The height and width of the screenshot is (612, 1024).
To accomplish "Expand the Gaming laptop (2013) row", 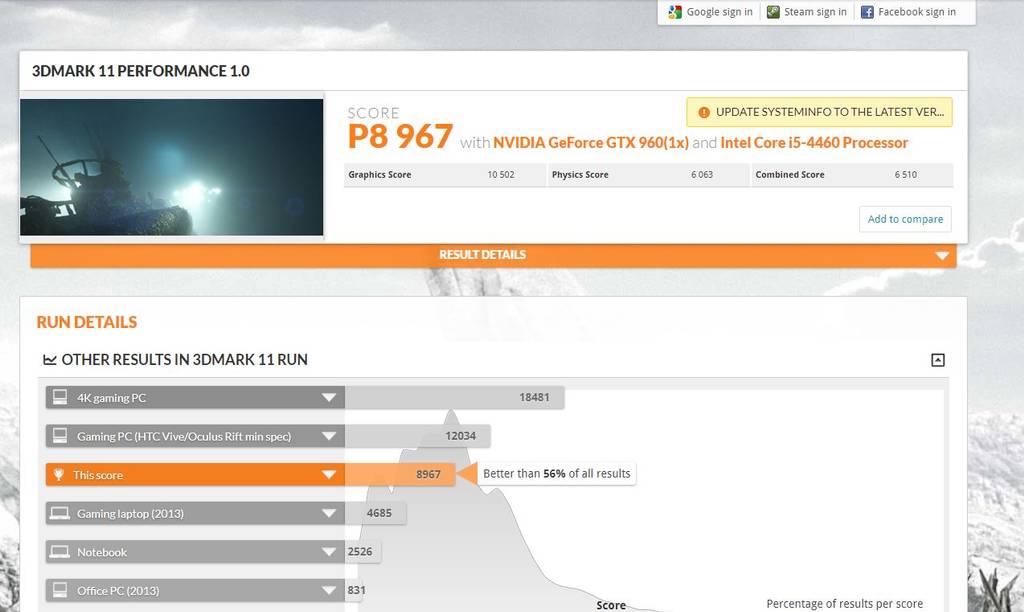I will [195, 513].
